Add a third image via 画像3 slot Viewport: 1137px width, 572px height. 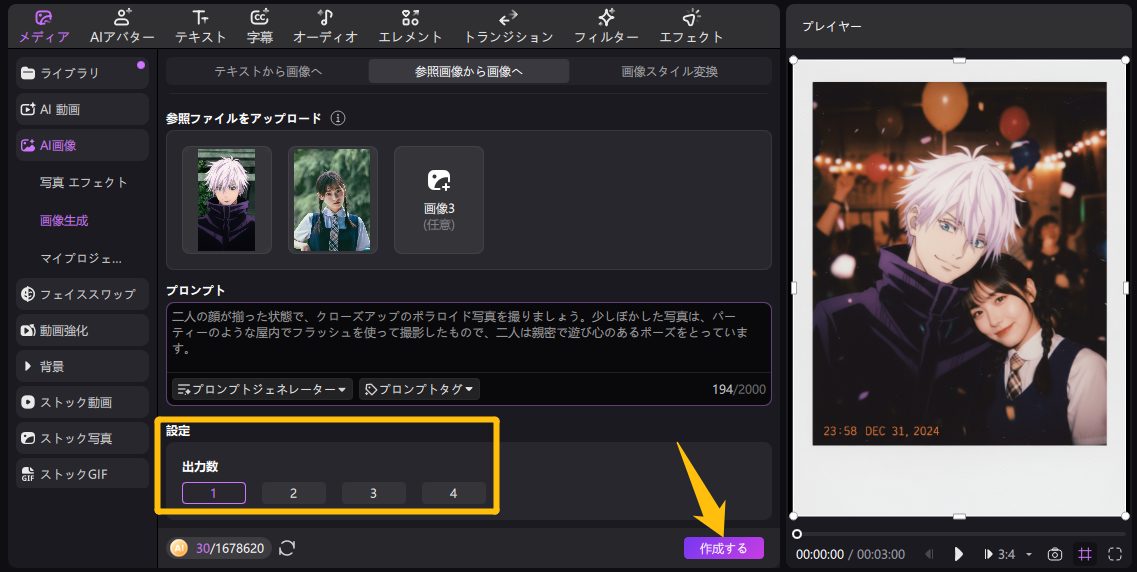[x=439, y=200]
